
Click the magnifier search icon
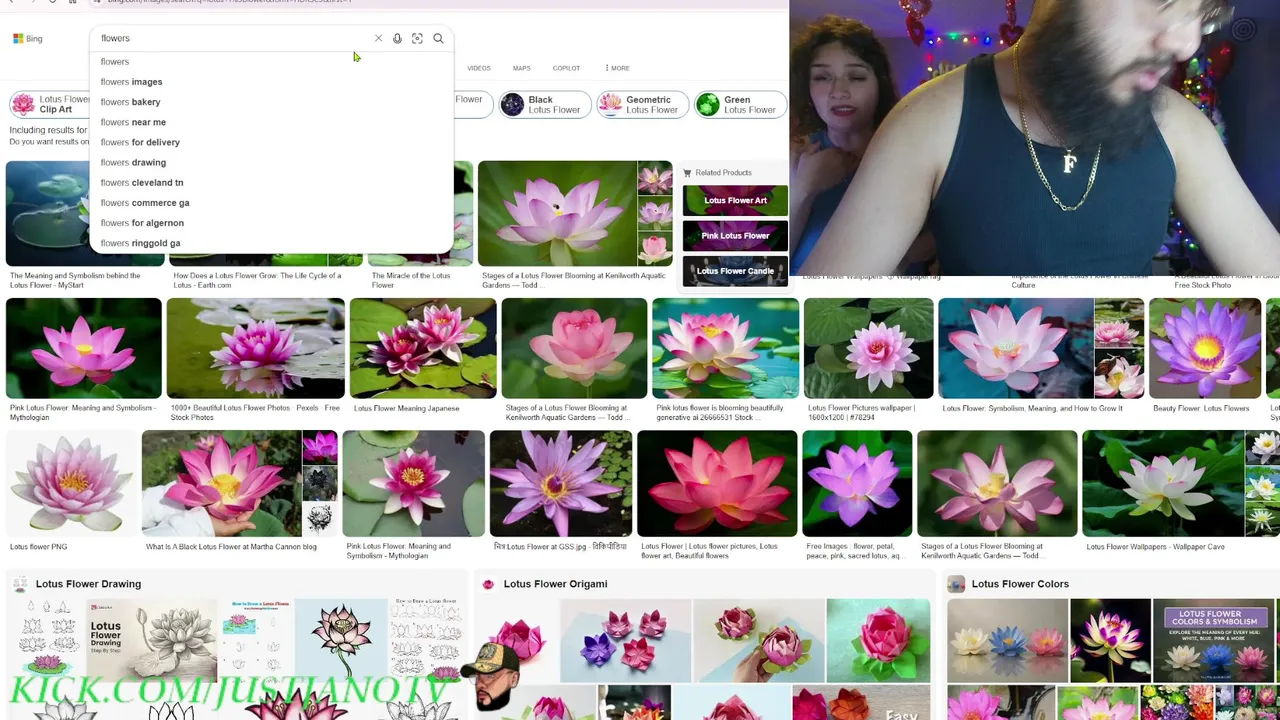point(438,38)
